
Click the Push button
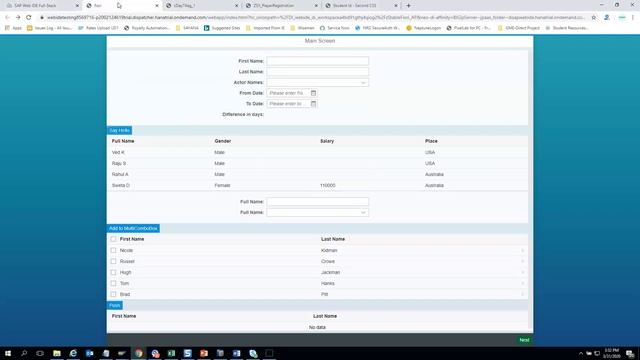115,305
